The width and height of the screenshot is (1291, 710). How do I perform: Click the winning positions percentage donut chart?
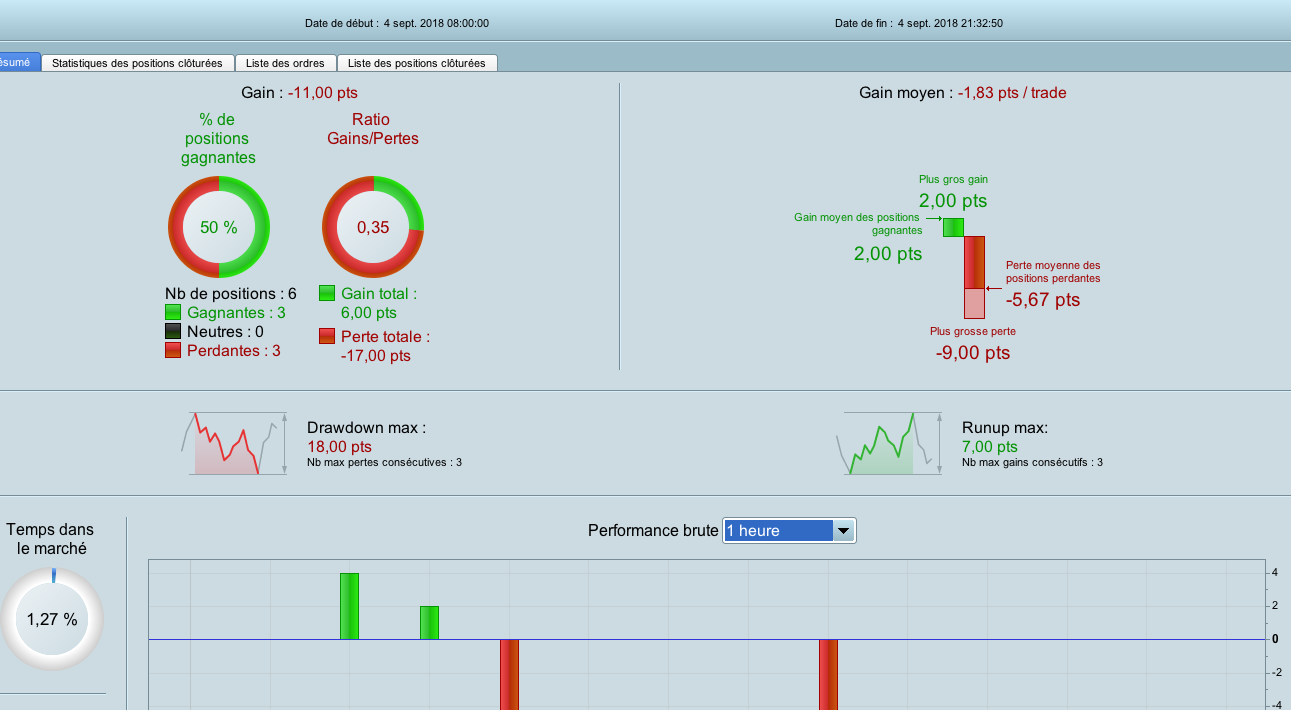pyautogui.click(x=219, y=227)
